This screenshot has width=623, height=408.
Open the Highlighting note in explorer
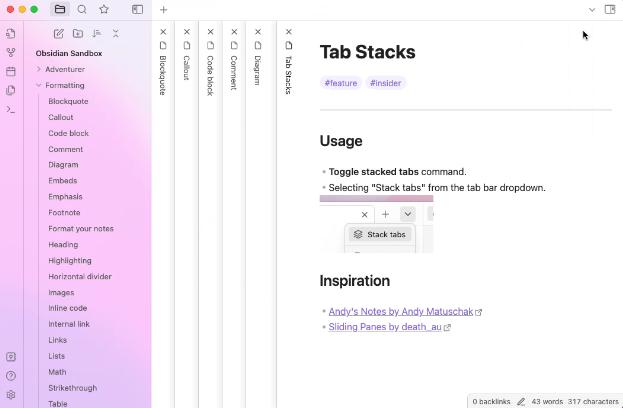pyautogui.click(x=70, y=260)
